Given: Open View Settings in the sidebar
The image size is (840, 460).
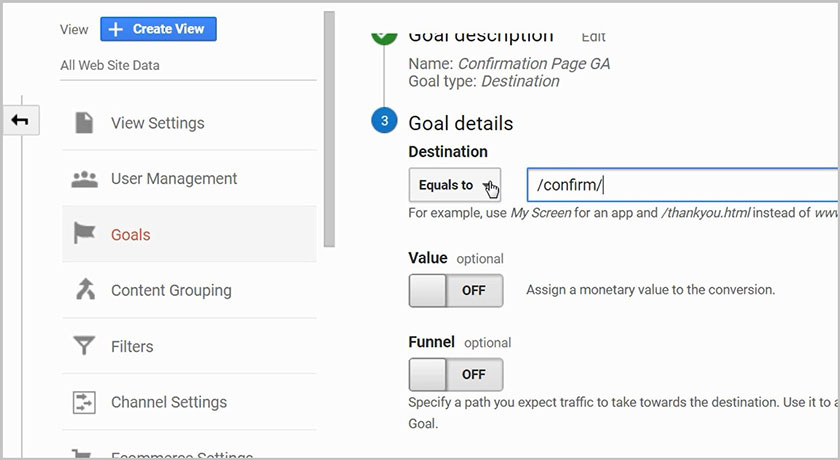Looking at the screenshot, I should (157, 123).
